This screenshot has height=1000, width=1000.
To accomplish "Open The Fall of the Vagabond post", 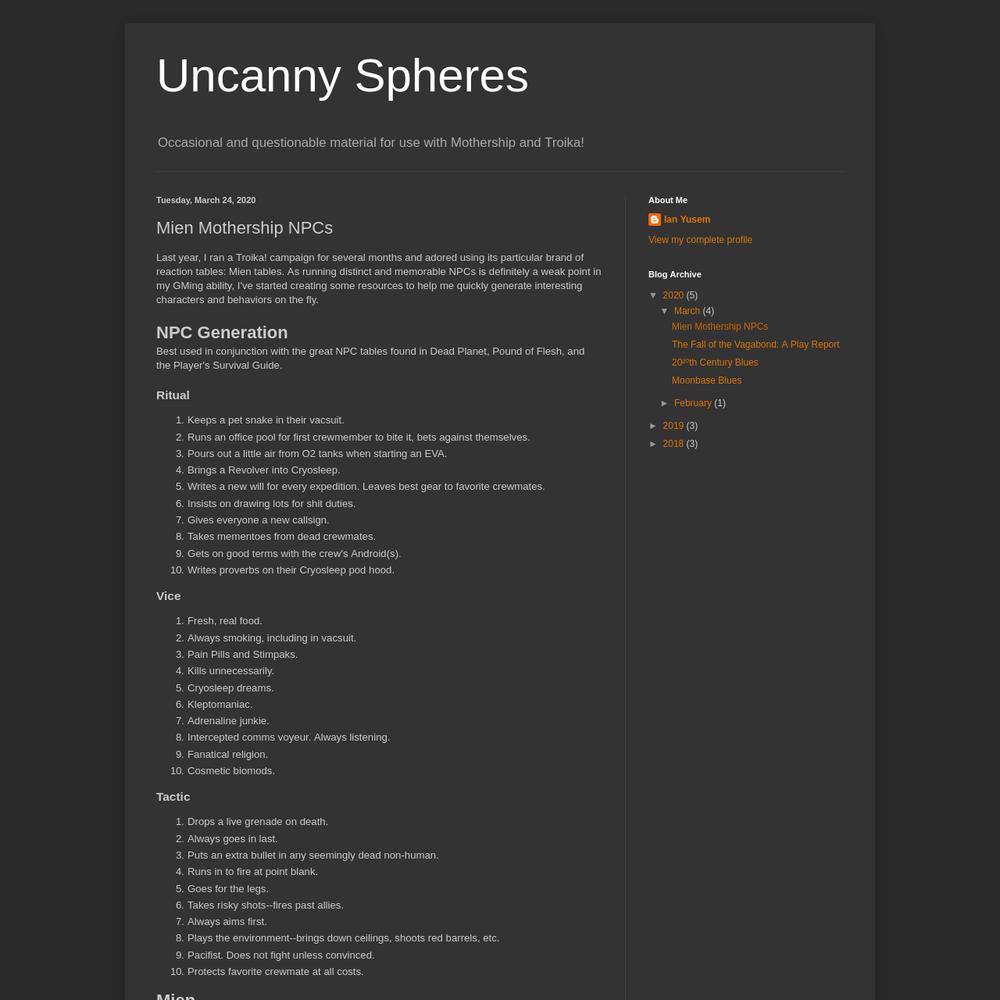I will (x=755, y=344).
